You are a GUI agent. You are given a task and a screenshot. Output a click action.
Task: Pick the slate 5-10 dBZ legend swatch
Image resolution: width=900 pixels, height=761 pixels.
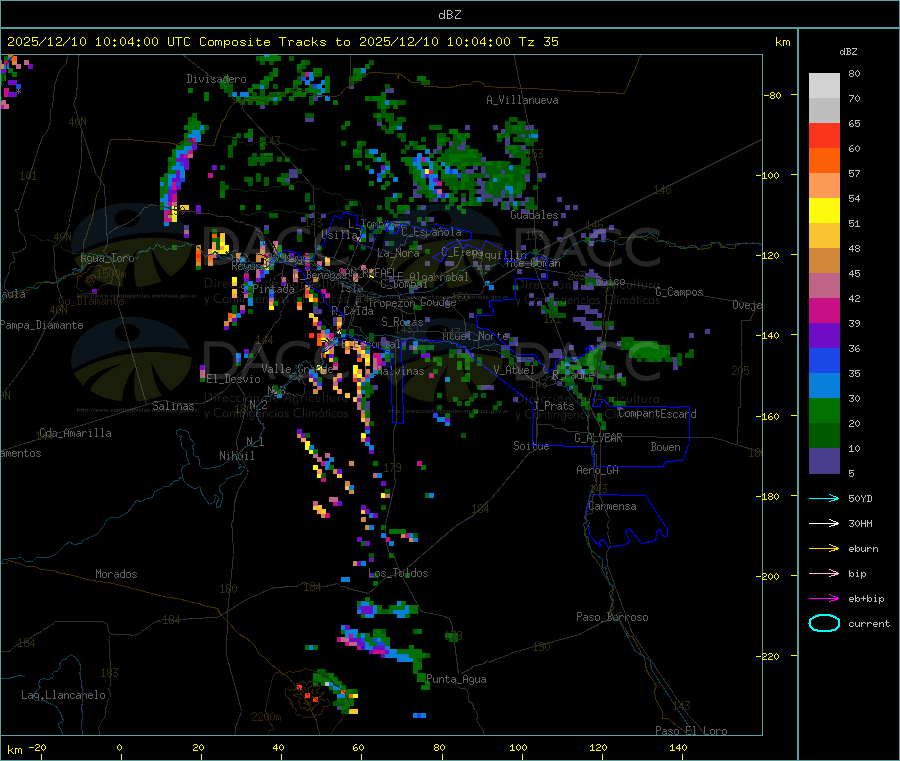[824, 461]
